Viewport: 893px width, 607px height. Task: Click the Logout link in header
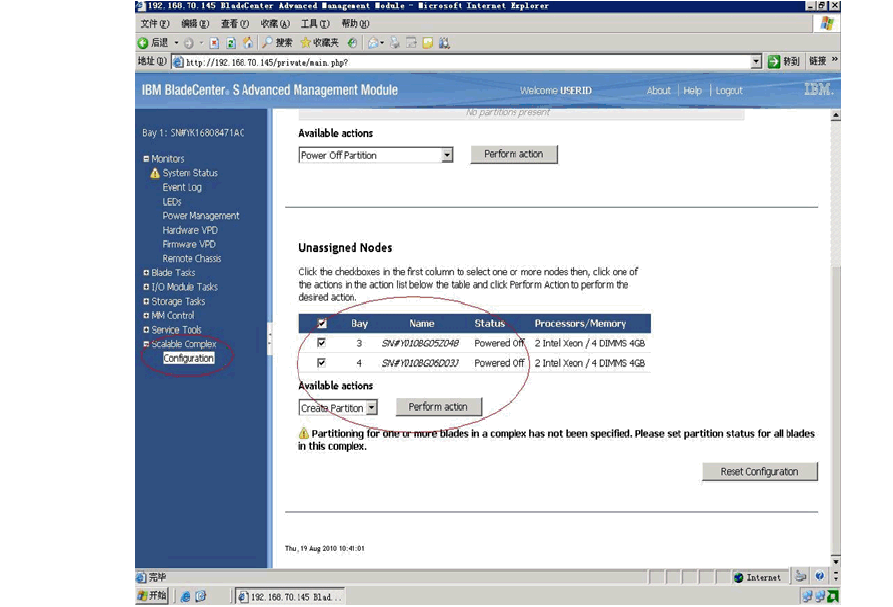click(x=729, y=91)
